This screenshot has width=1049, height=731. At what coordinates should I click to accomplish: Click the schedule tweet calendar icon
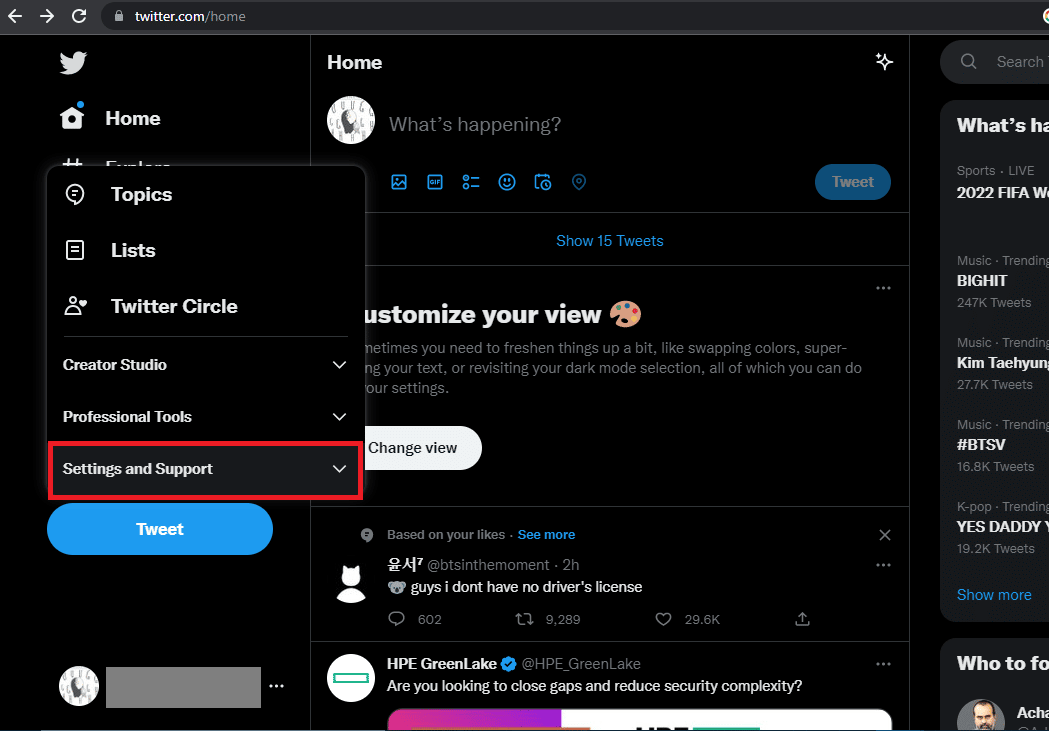pyautogui.click(x=543, y=182)
